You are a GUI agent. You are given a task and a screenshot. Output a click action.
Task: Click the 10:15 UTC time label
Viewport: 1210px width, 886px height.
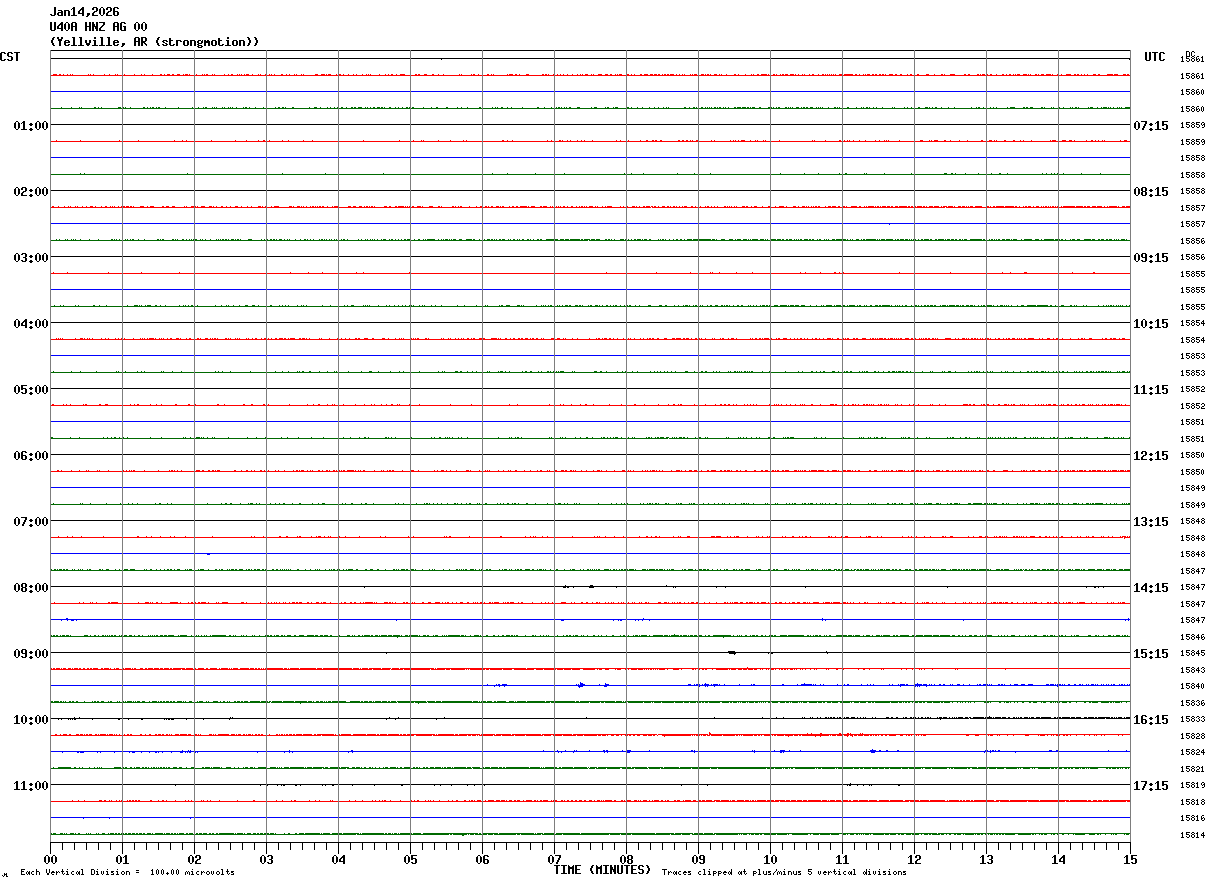(1151, 323)
